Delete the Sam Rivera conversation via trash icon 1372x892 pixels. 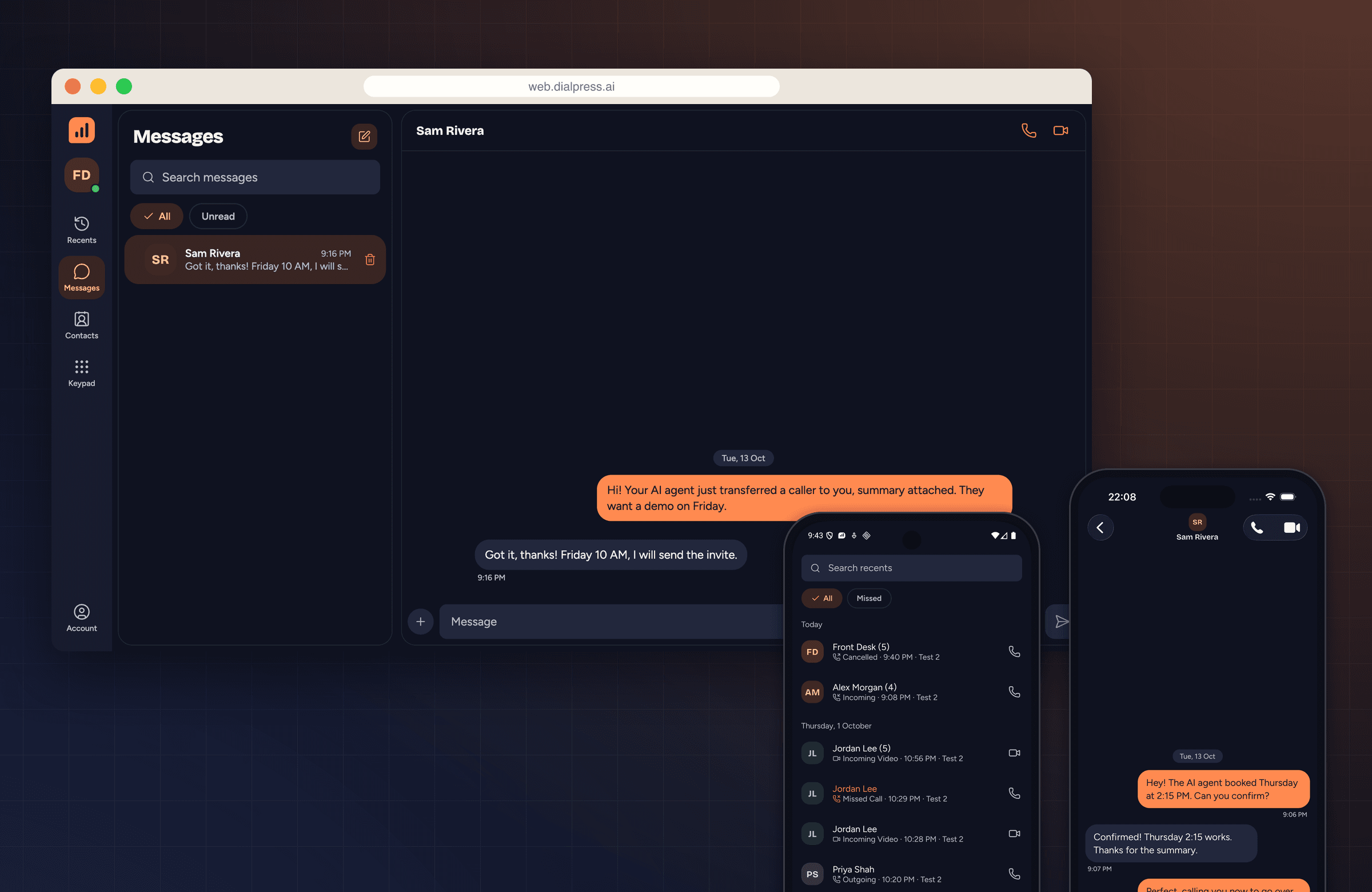pyautogui.click(x=370, y=260)
